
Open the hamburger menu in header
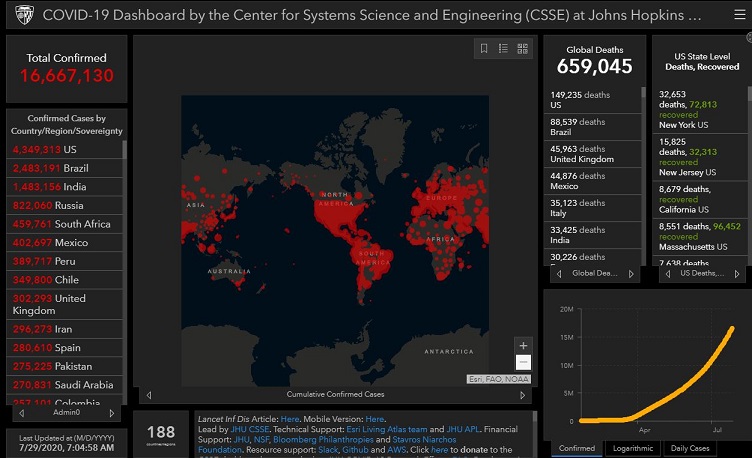point(738,14)
